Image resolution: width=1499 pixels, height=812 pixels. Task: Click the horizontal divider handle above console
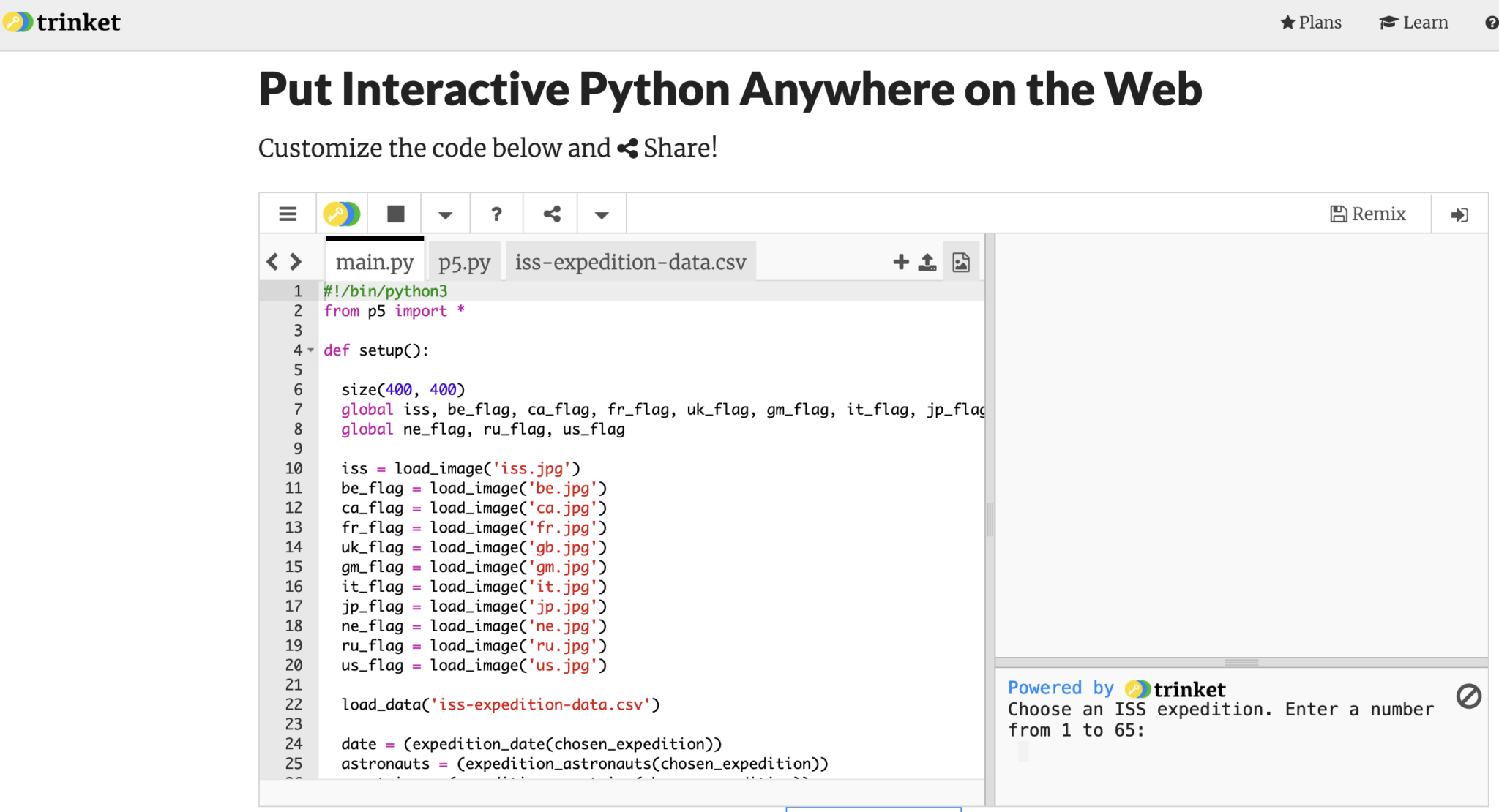pos(1241,662)
